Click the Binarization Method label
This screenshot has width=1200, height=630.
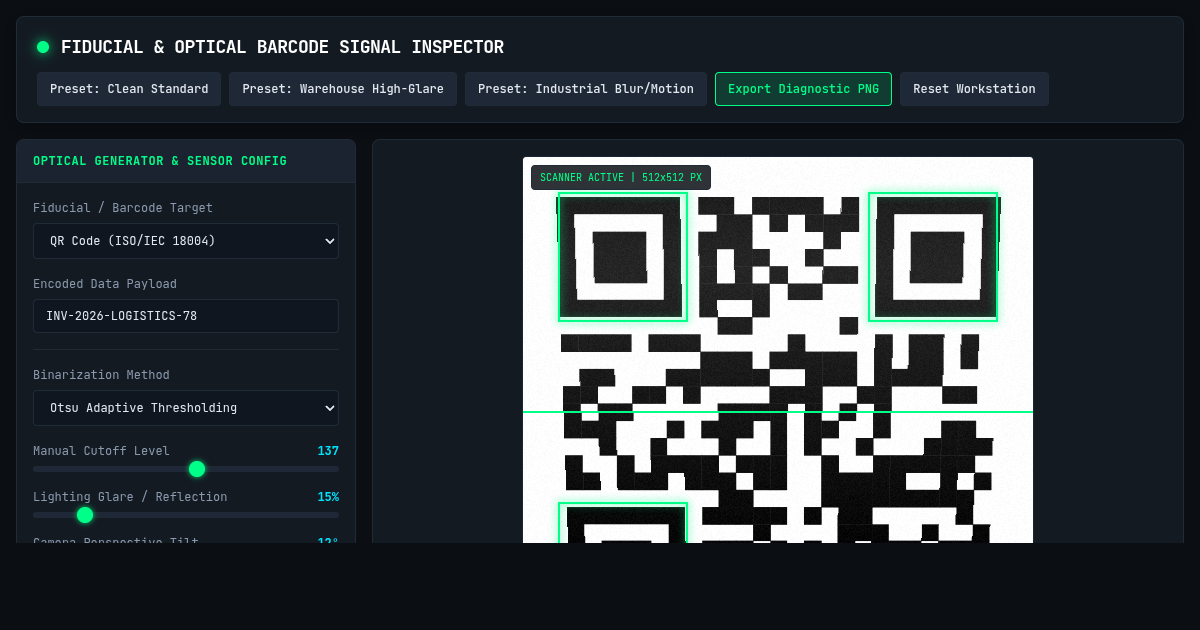click(x=101, y=375)
